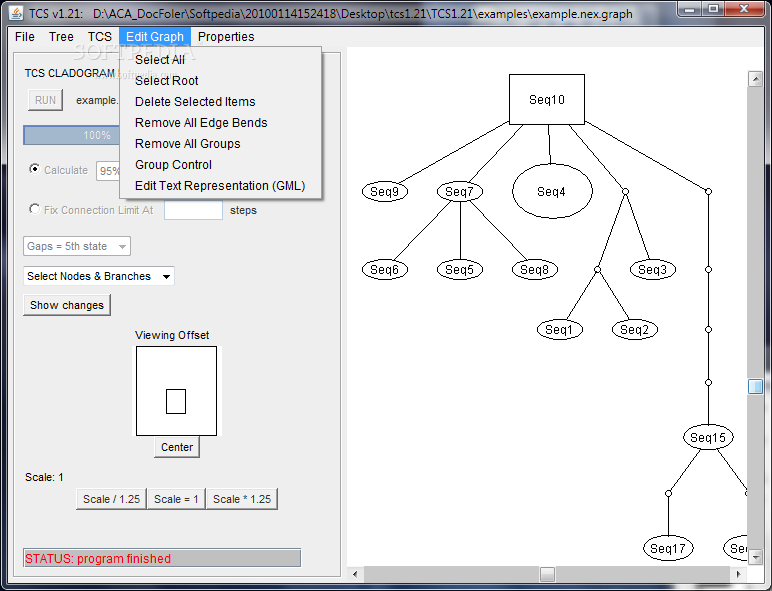Select the Seq9 node
The height and width of the screenshot is (591, 772).
tap(385, 192)
